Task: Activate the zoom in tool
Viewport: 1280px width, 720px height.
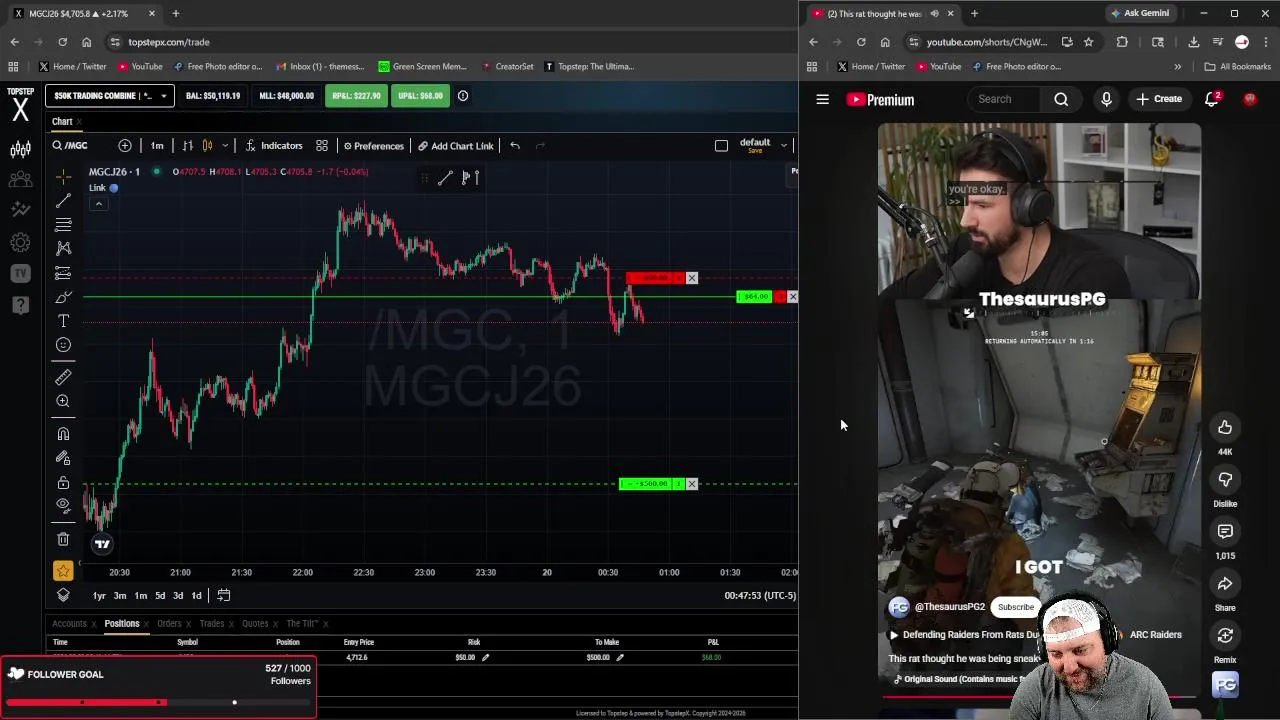Action: click(63, 401)
